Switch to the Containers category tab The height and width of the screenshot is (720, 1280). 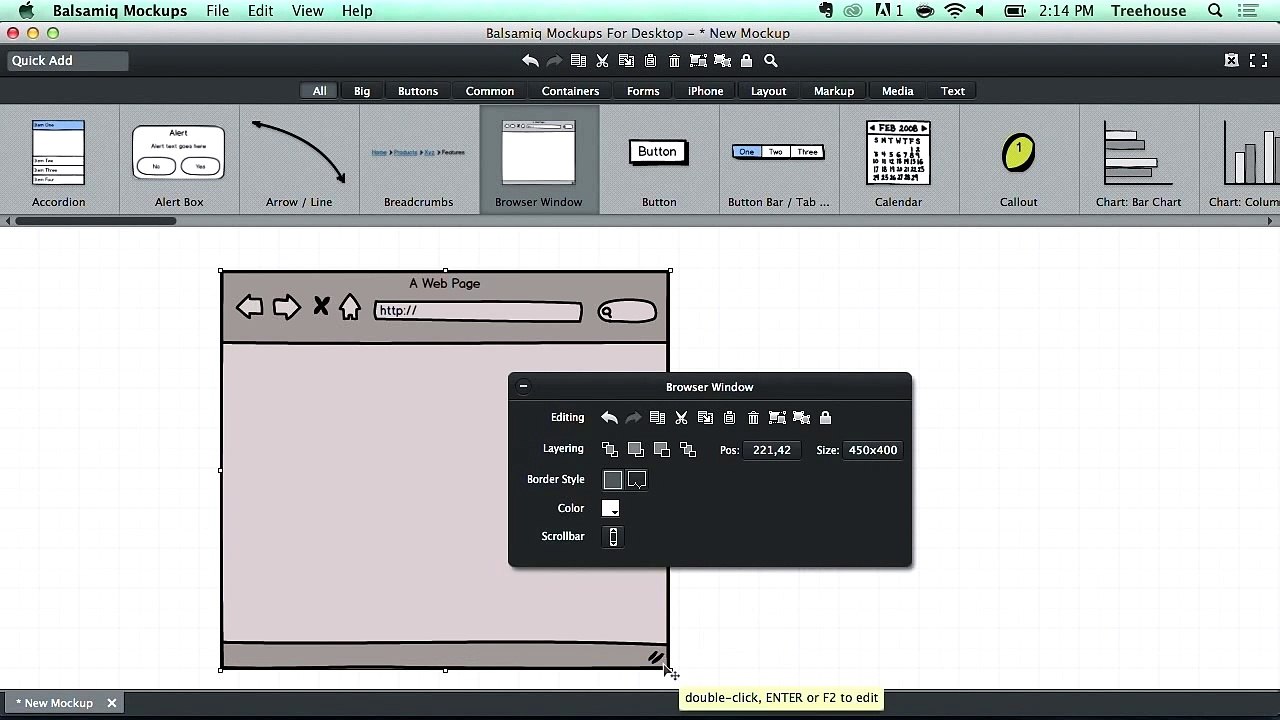[x=570, y=91]
